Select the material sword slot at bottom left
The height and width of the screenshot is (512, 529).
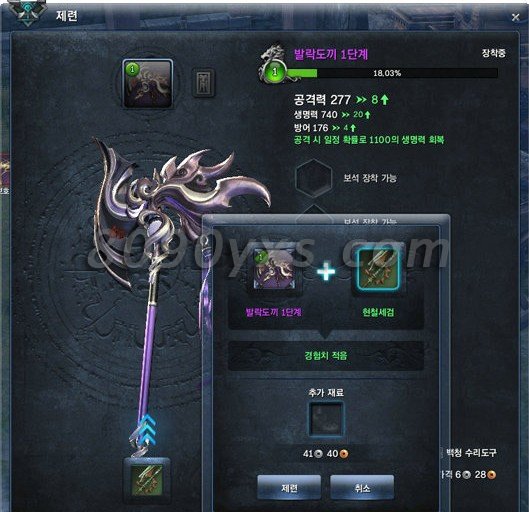(x=147, y=479)
